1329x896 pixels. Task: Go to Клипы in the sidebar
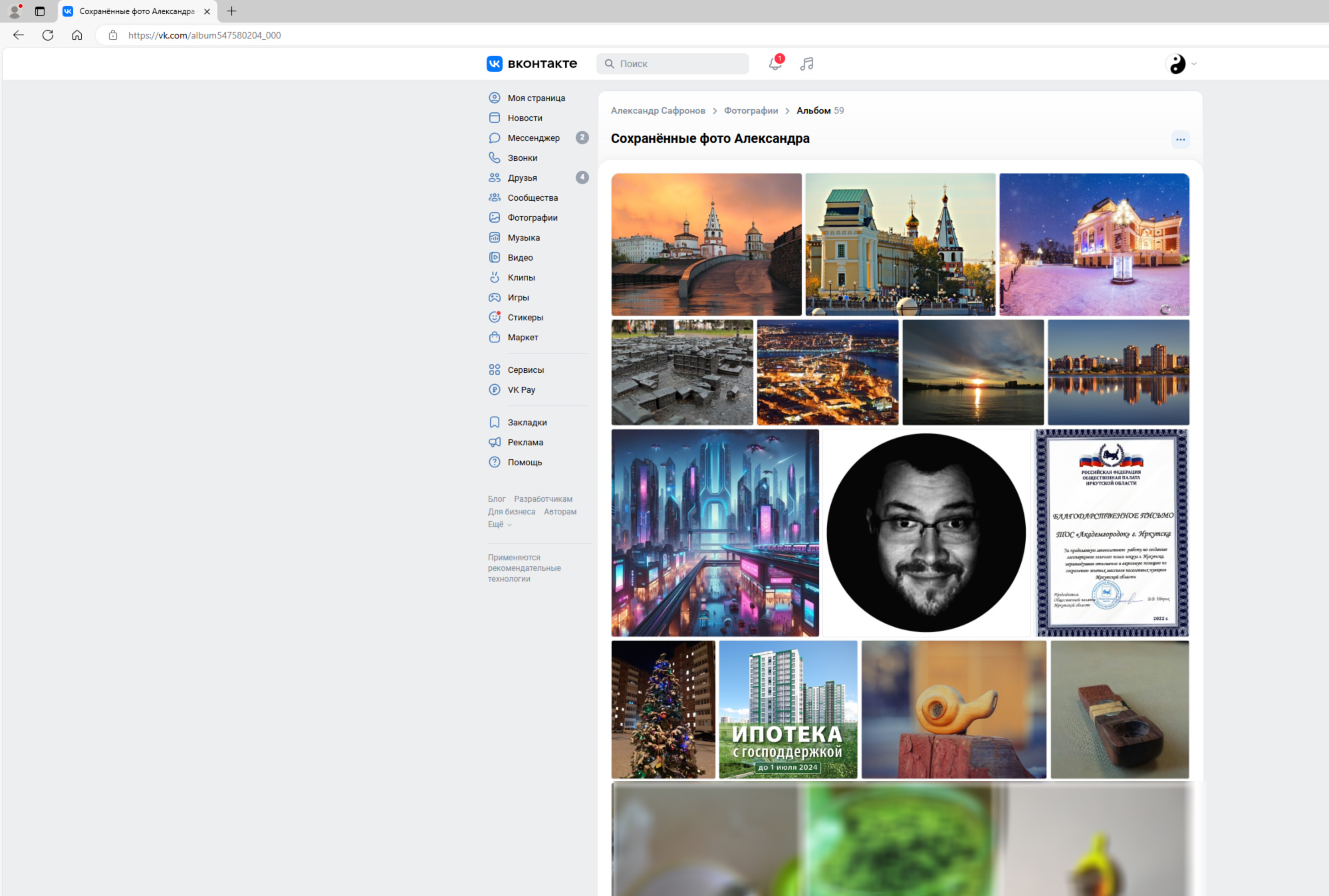[x=521, y=277]
